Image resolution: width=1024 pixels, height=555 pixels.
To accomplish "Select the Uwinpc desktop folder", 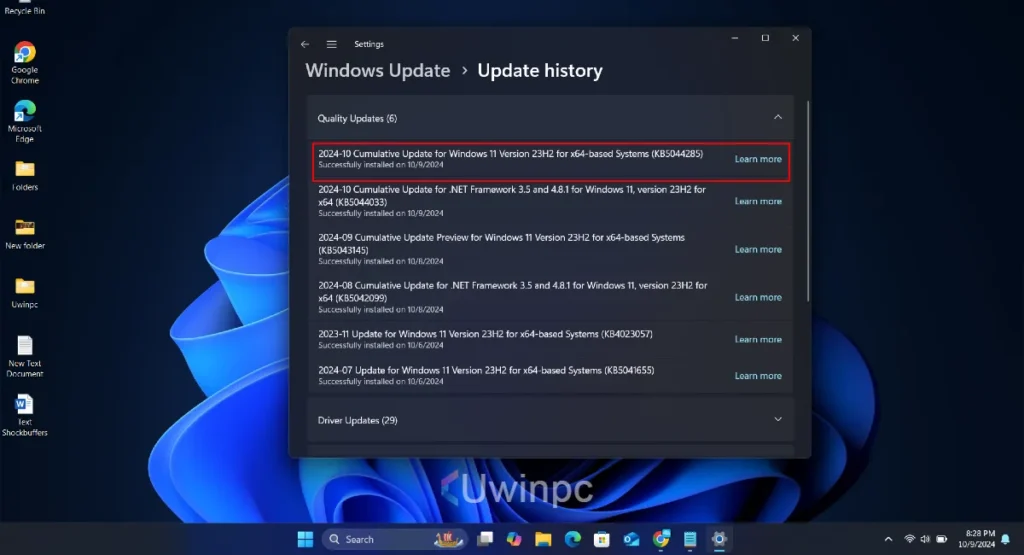I will pos(25,293).
